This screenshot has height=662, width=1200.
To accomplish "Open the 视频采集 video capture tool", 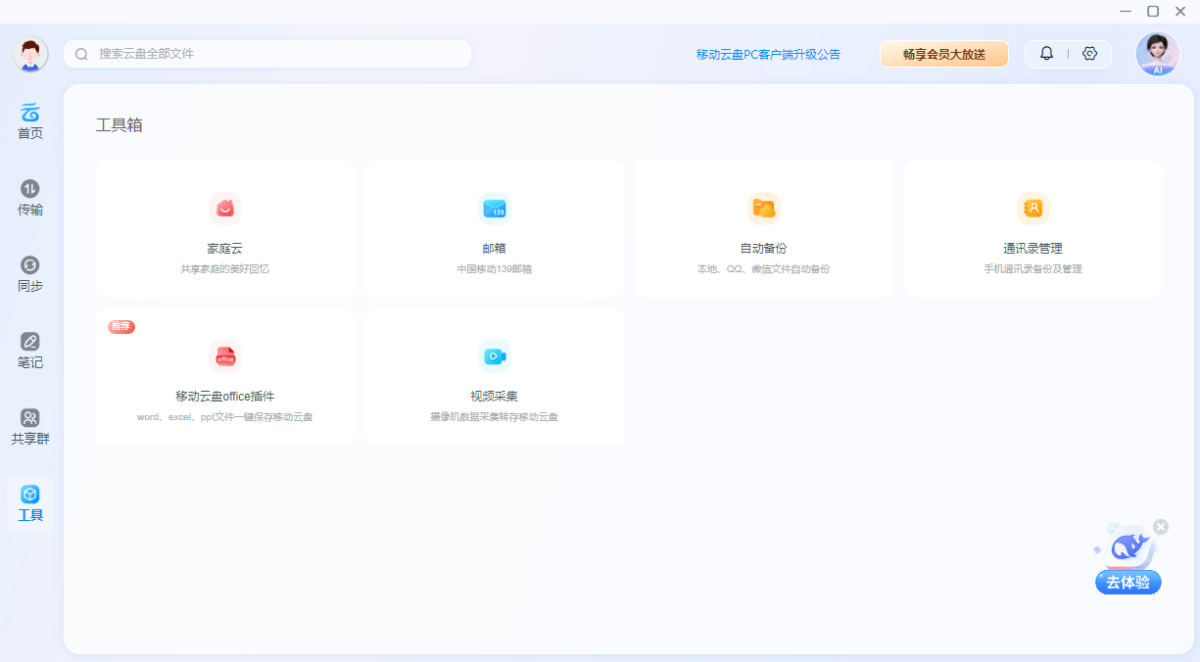I will (x=494, y=376).
